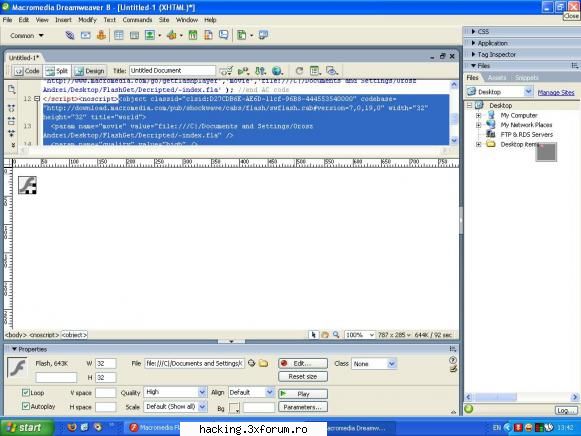Toggle the Autoplay checkbox
The height and width of the screenshot is (436, 581).
pos(26,406)
